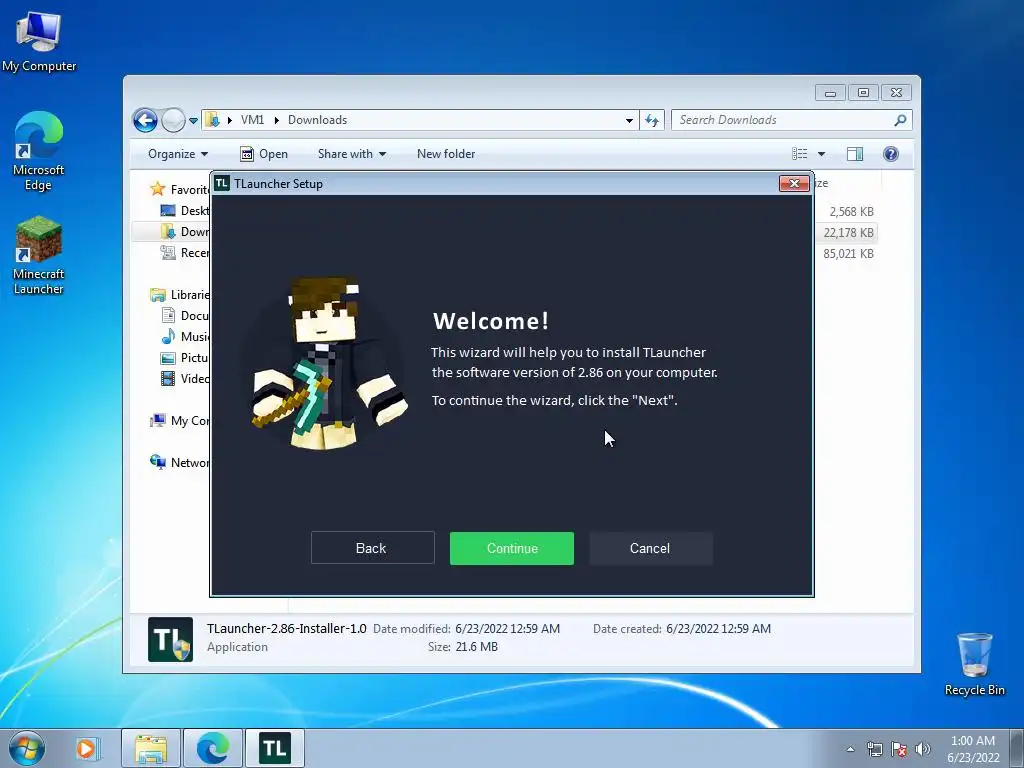Select Libraries in navigation pane

coord(180,295)
